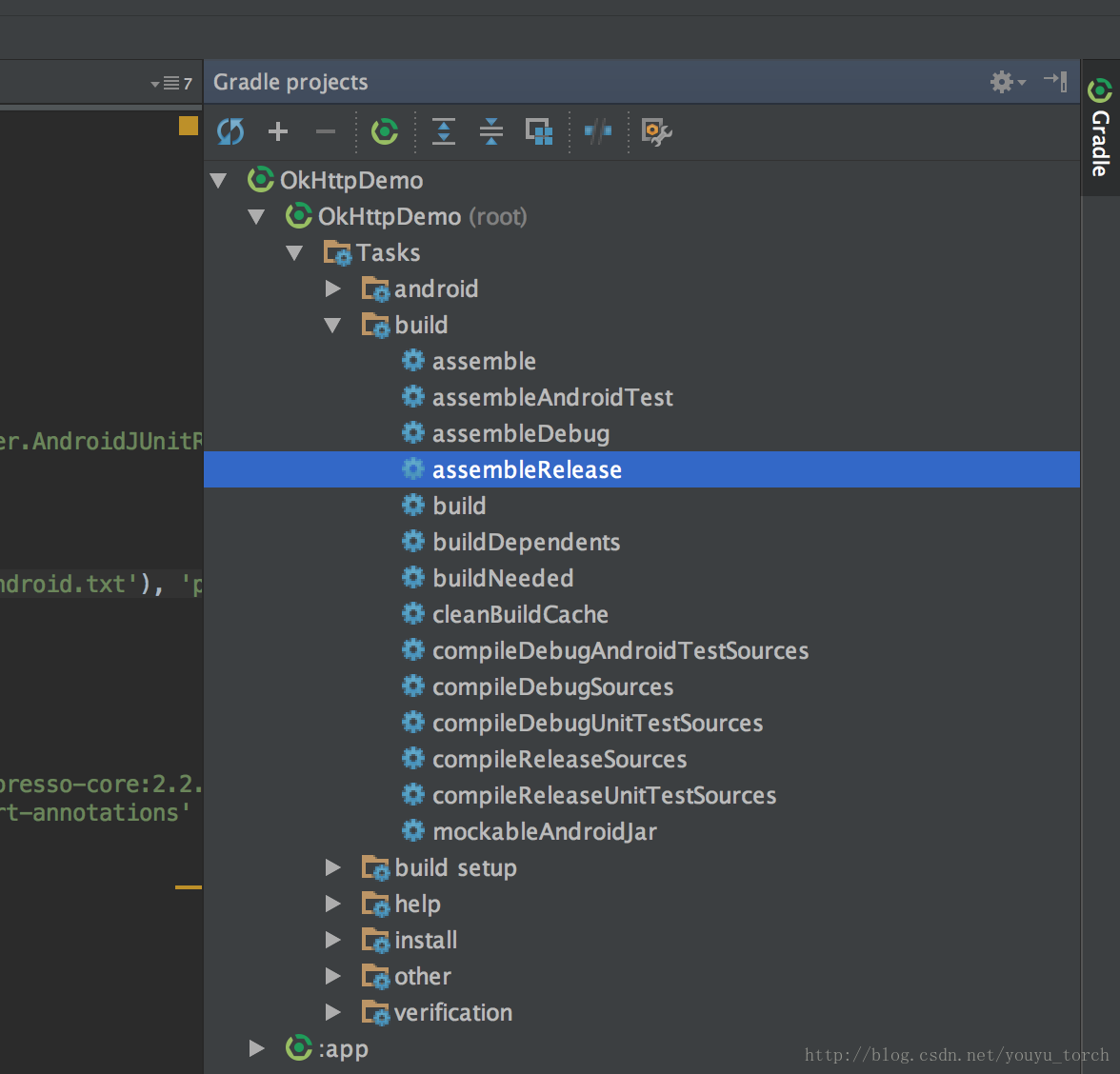Collapse the build task group
The height and width of the screenshot is (1074, 1120).
click(332, 326)
